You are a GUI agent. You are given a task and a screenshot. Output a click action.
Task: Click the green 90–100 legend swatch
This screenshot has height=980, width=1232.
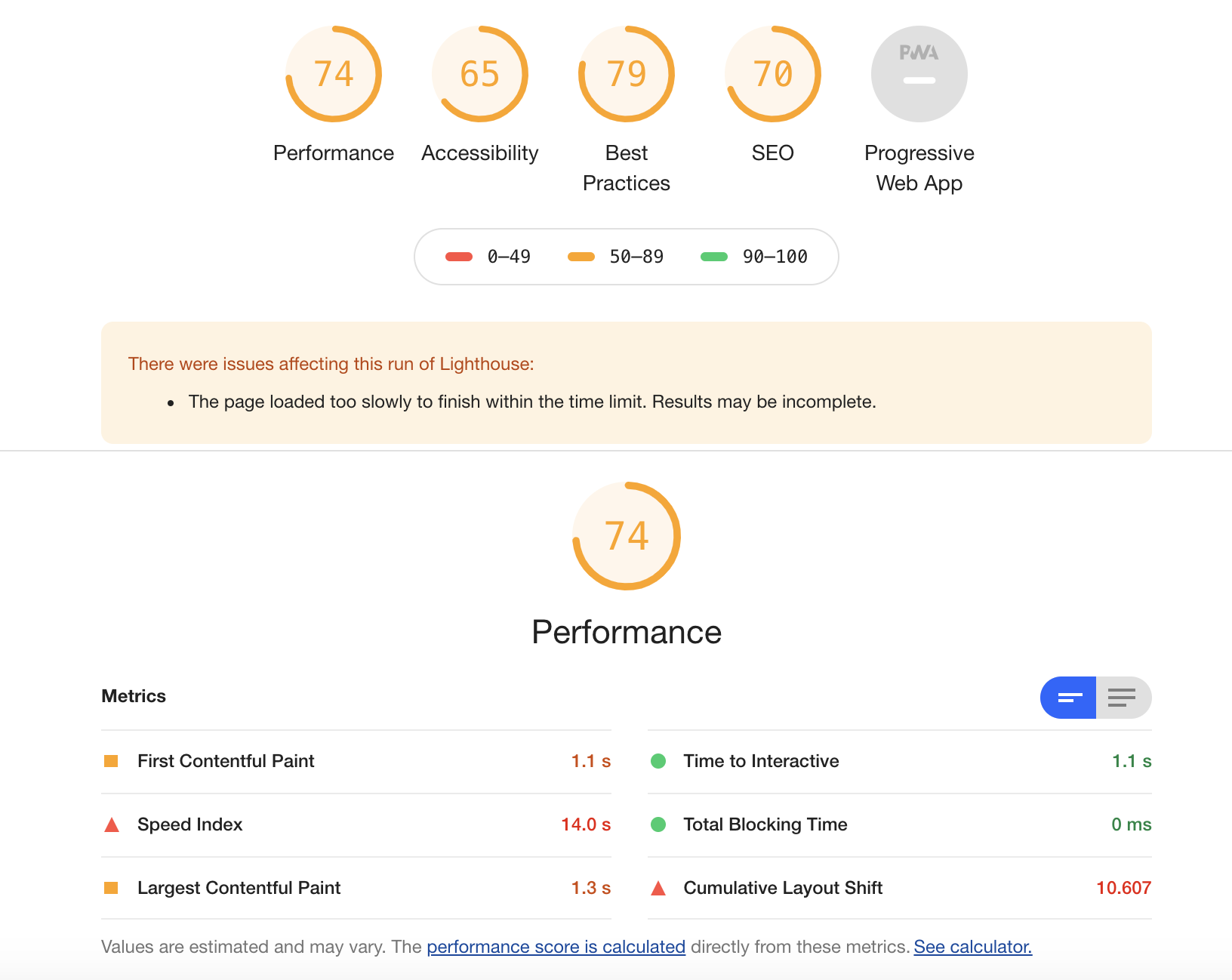coord(714,257)
